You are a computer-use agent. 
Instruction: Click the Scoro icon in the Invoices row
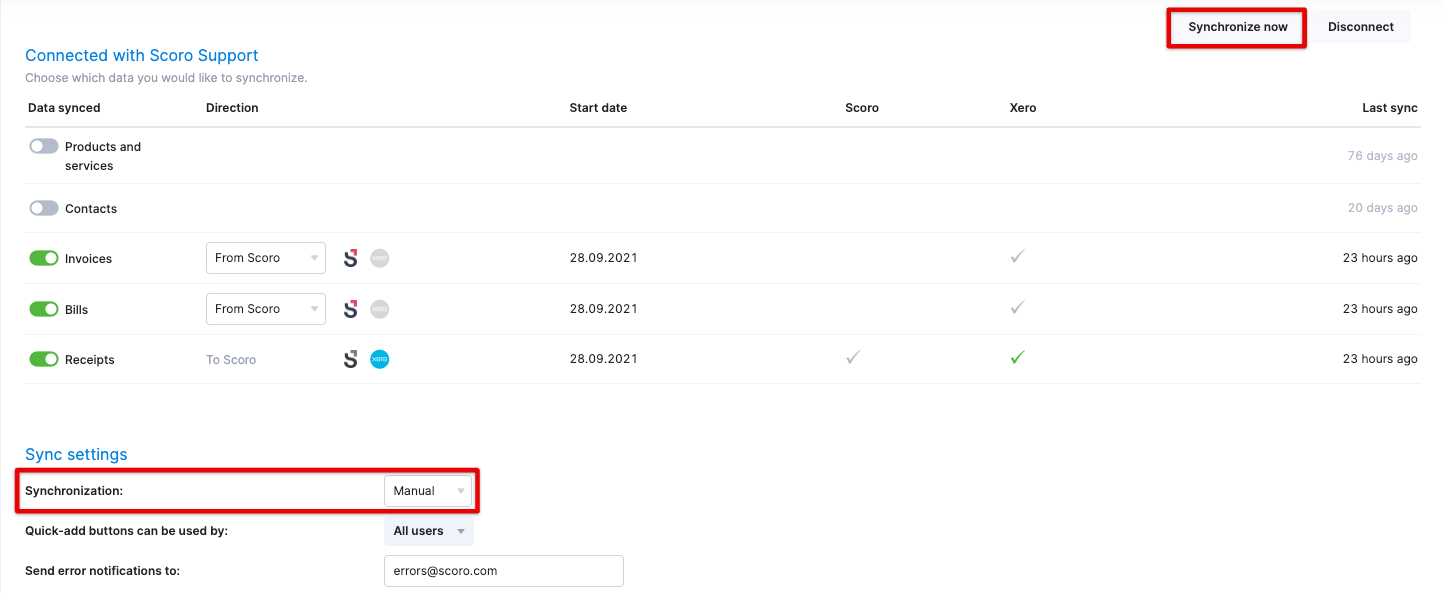tap(351, 257)
